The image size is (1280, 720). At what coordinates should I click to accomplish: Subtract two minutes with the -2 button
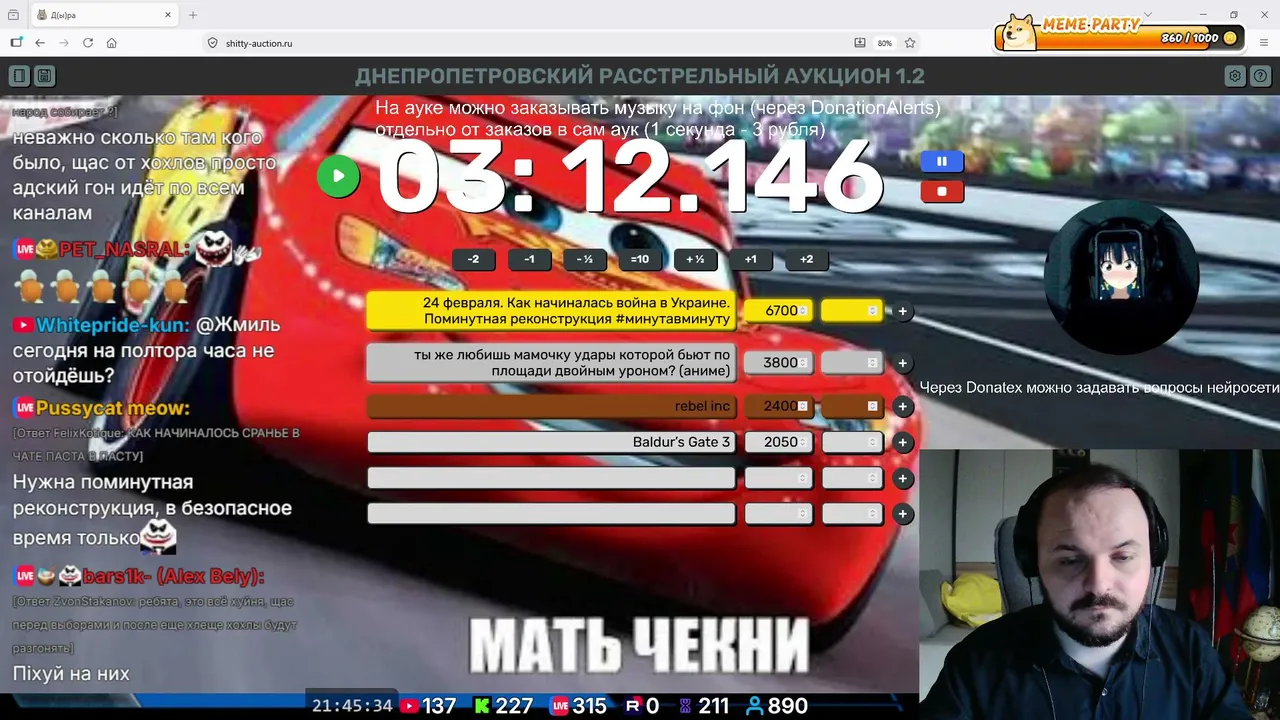coord(474,260)
